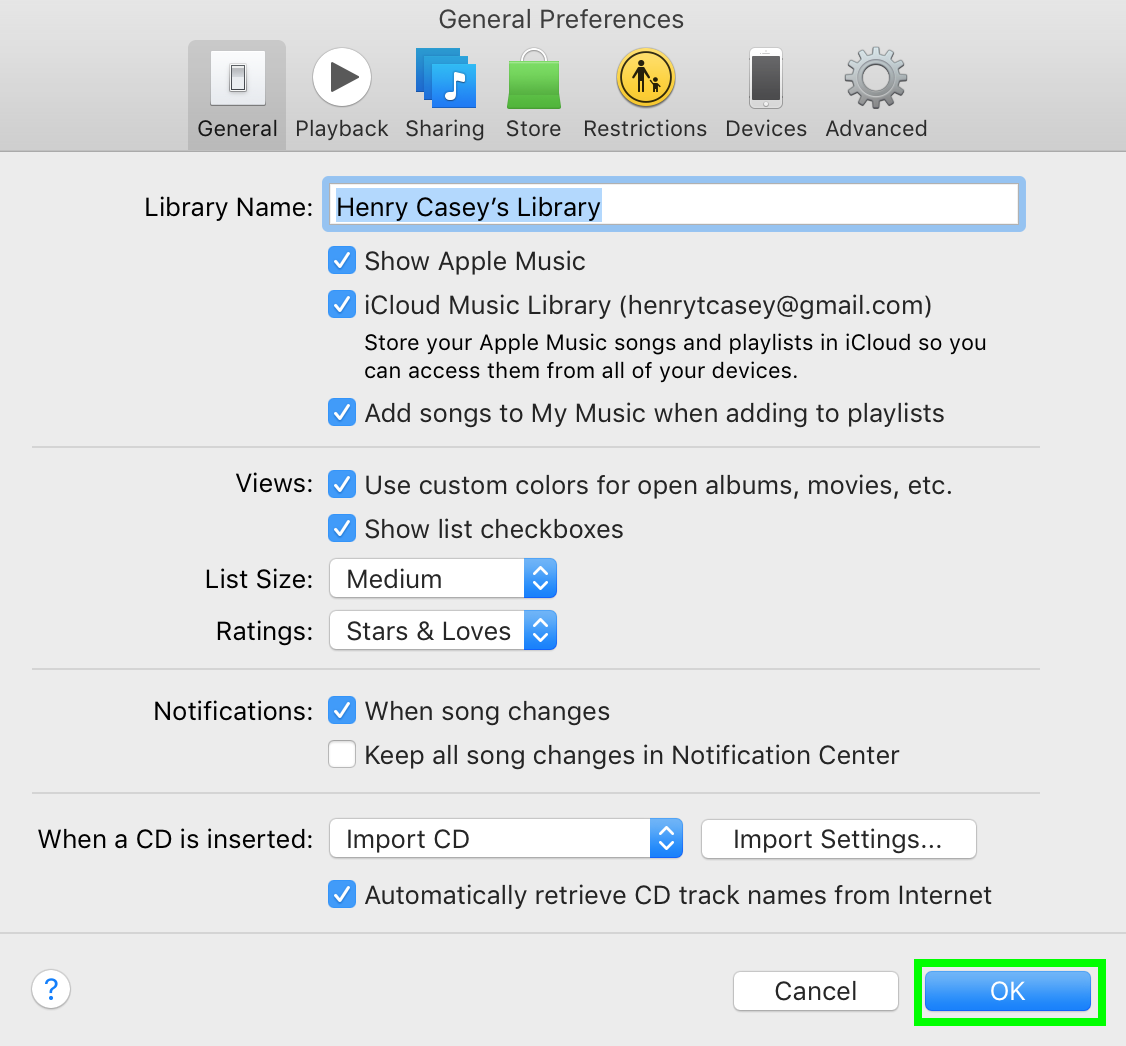Disable custom colors for open albums
The width and height of the screenshot is (1126, 1046).
tap(342, 485)
